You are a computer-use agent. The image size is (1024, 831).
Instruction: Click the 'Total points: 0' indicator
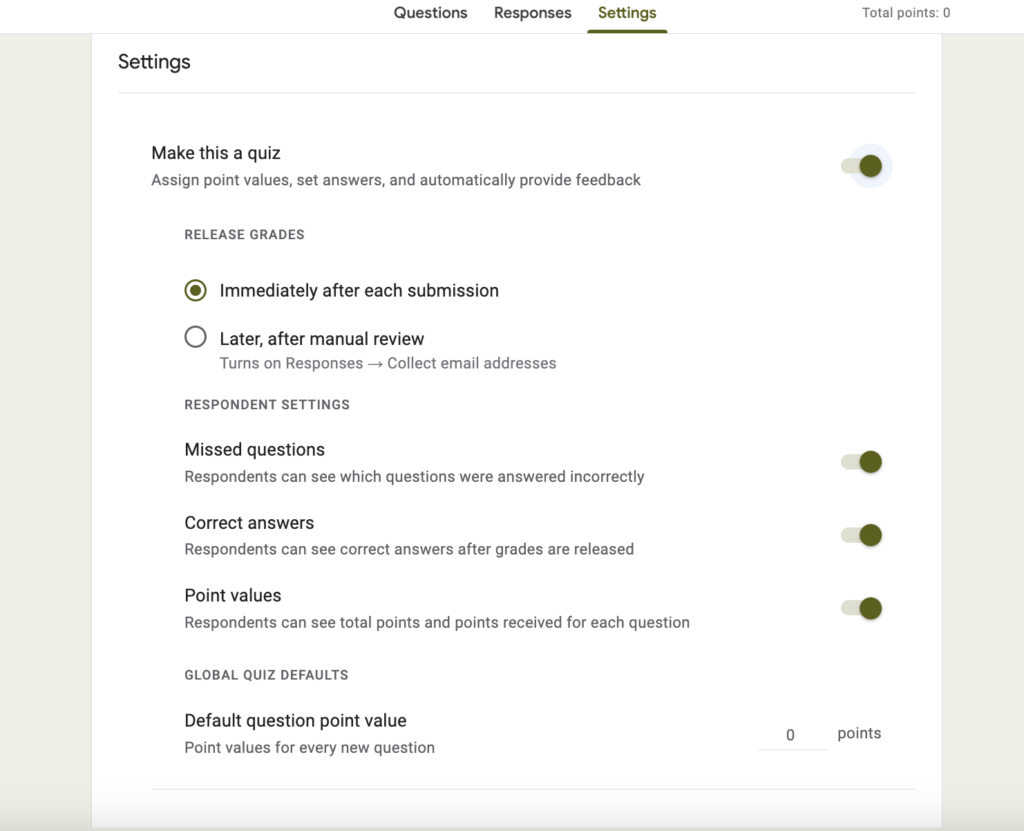(x=905, y=13)
